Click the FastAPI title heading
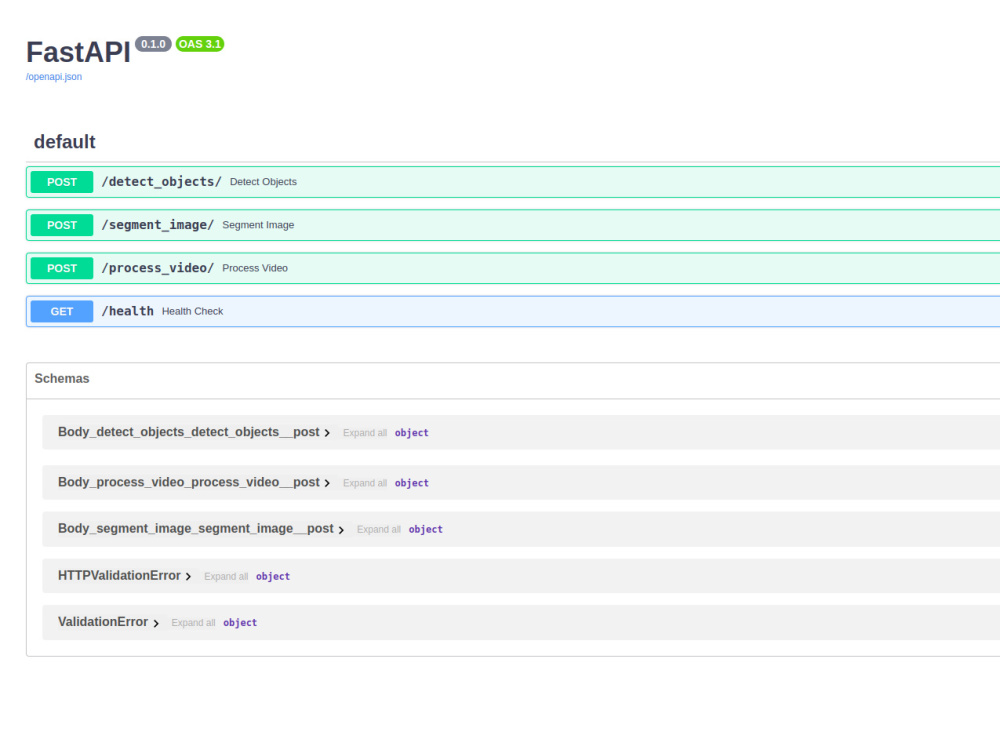 pos(78,52)
